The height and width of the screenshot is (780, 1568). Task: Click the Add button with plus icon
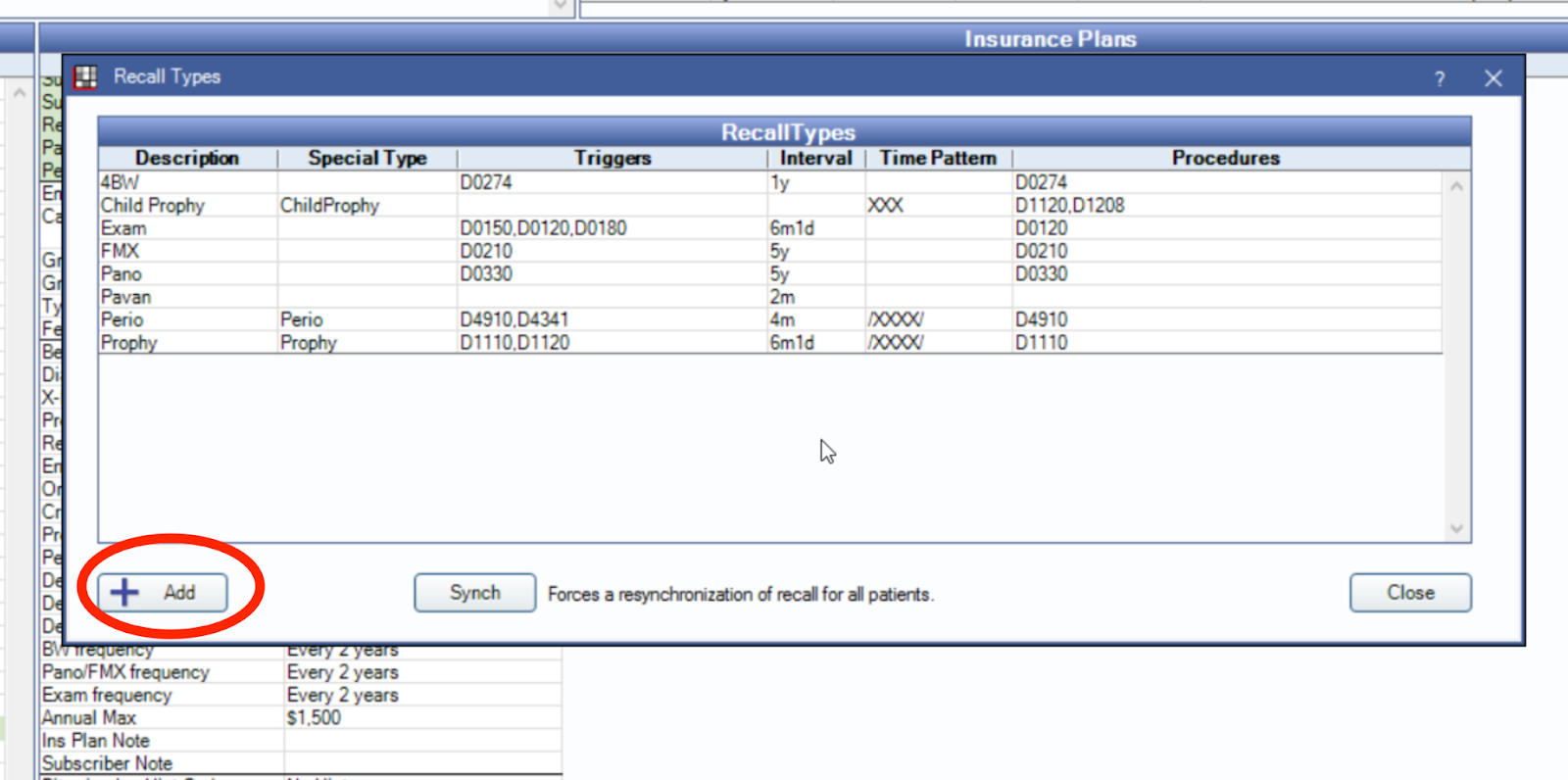[163, 593]
